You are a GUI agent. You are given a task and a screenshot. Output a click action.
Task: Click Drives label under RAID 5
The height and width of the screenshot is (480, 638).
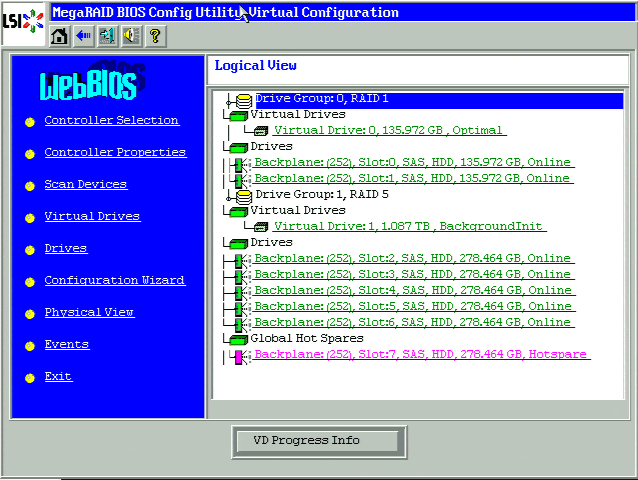pos(271,243)
